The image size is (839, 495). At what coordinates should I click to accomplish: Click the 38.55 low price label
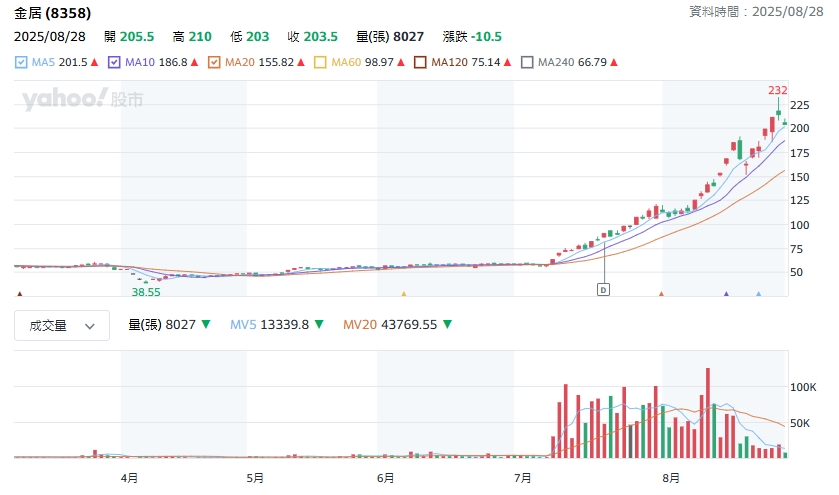[146, 292]
